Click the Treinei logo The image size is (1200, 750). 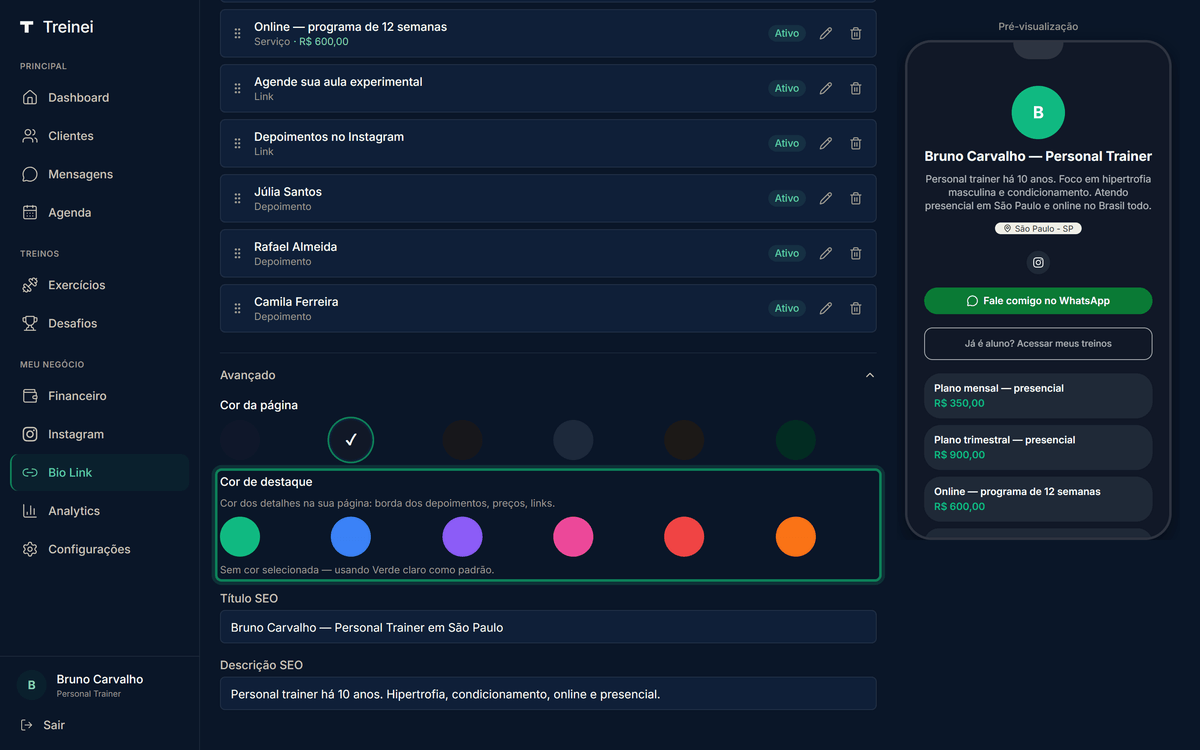(x=56, y=27)
